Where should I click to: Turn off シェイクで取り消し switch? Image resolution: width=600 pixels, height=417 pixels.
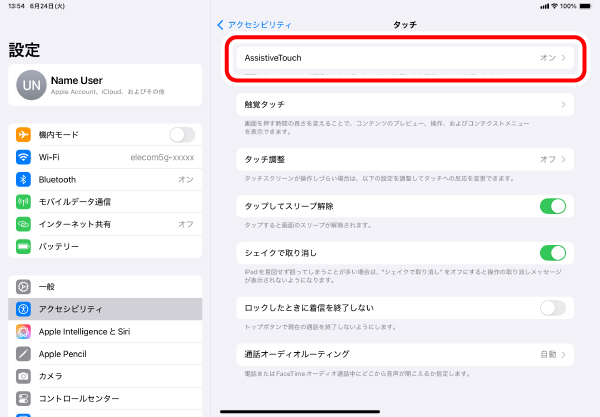[553, 253]
